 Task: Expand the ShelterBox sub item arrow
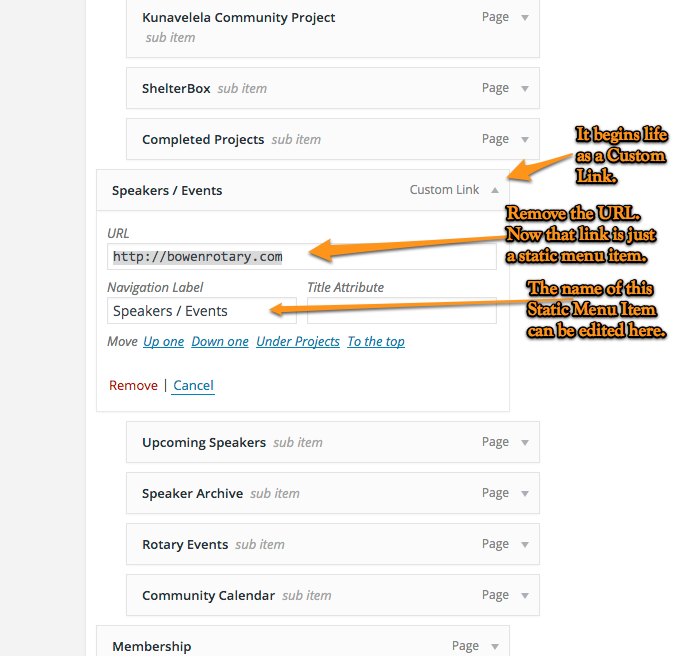click(x=525, y=88)
